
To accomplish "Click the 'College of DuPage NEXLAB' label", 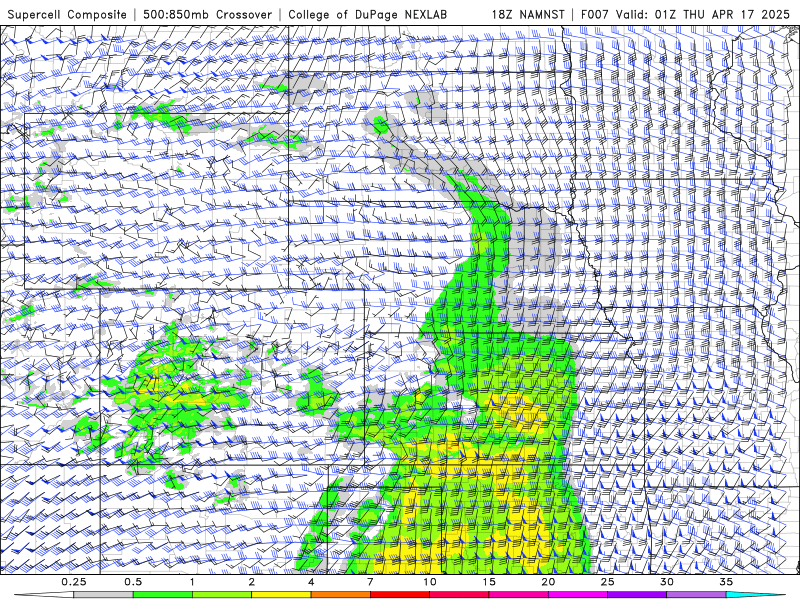I will (367, 15).
